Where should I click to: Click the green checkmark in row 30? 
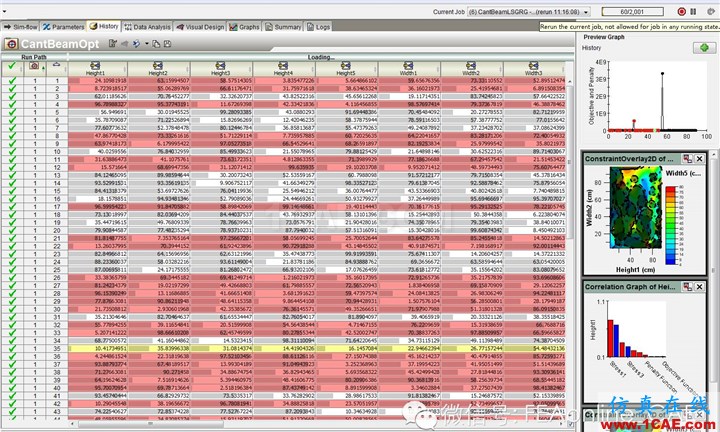point(12,309)
